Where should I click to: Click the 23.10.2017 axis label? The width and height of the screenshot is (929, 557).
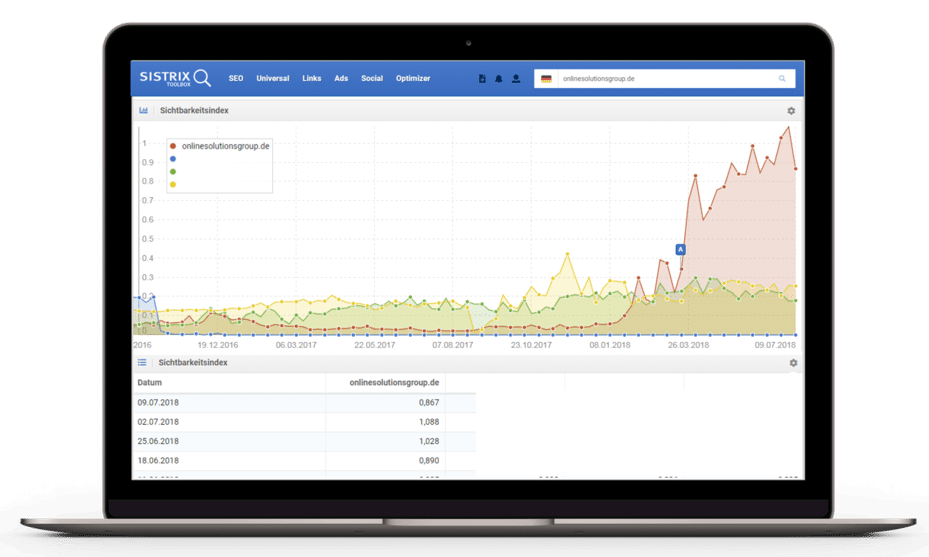click(x=531, y=345)
